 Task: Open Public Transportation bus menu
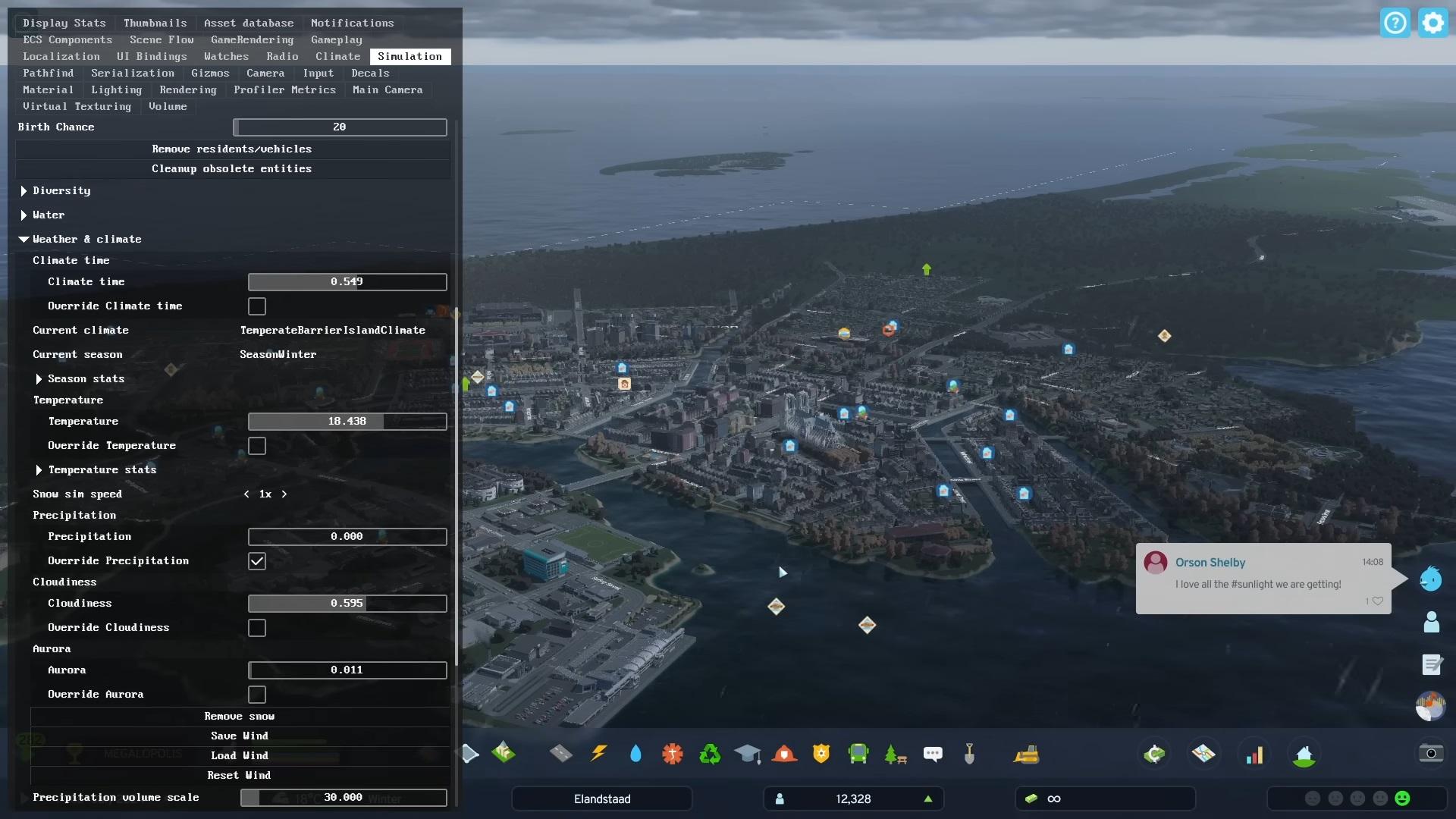(x=858, y=754)
